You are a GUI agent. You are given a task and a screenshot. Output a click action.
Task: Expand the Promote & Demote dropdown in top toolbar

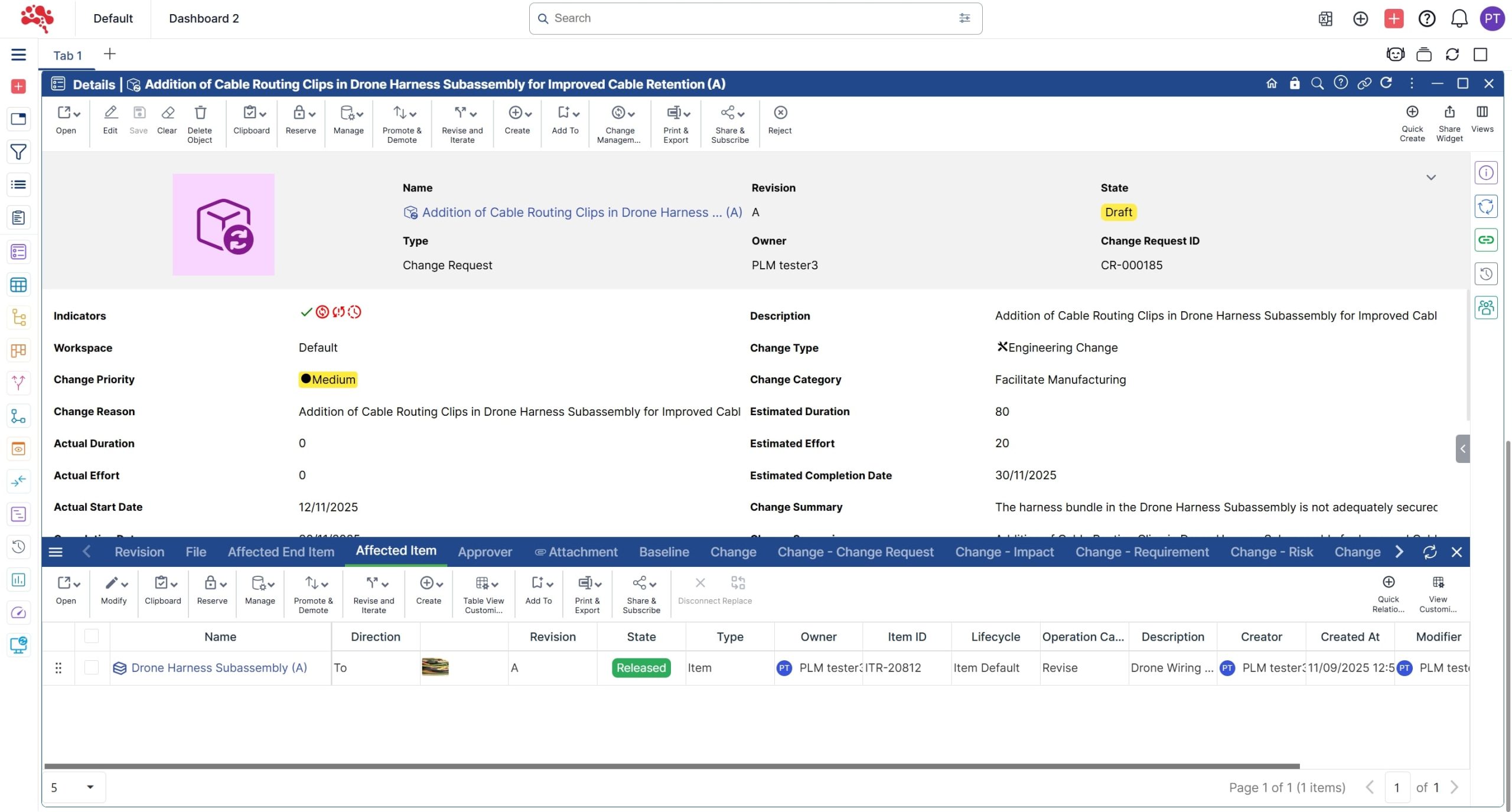[413, 114]
